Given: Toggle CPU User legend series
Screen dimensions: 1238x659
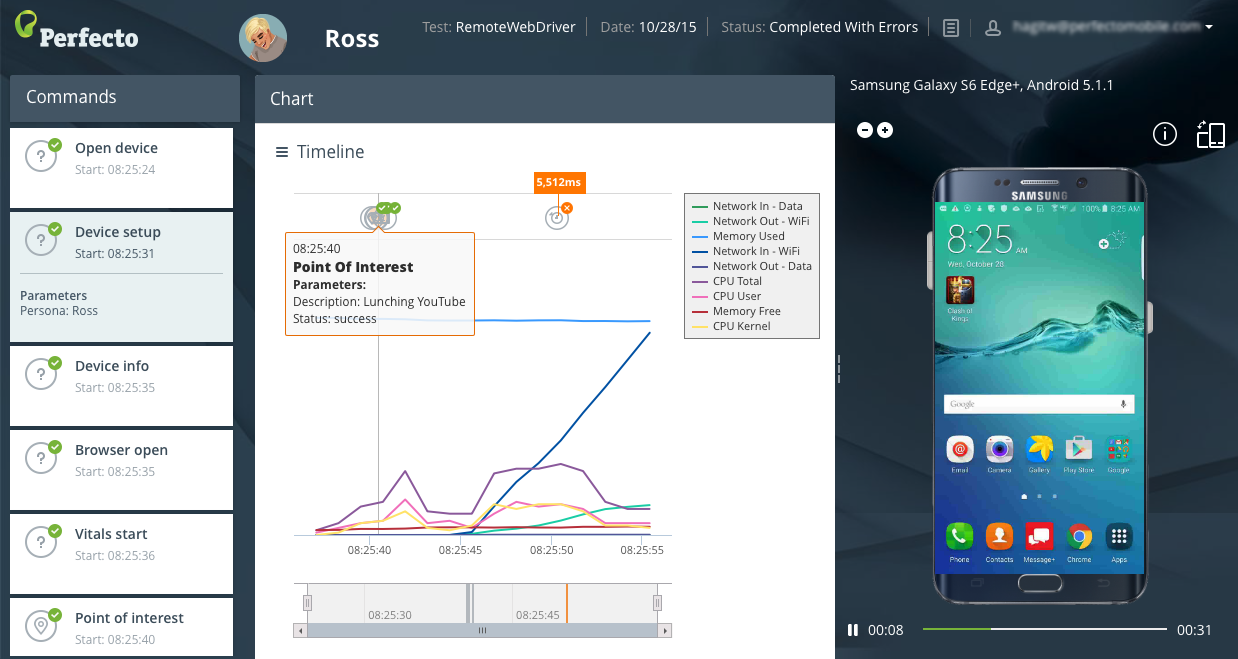Looking at the screenshot, I should [x=726, y=296].
